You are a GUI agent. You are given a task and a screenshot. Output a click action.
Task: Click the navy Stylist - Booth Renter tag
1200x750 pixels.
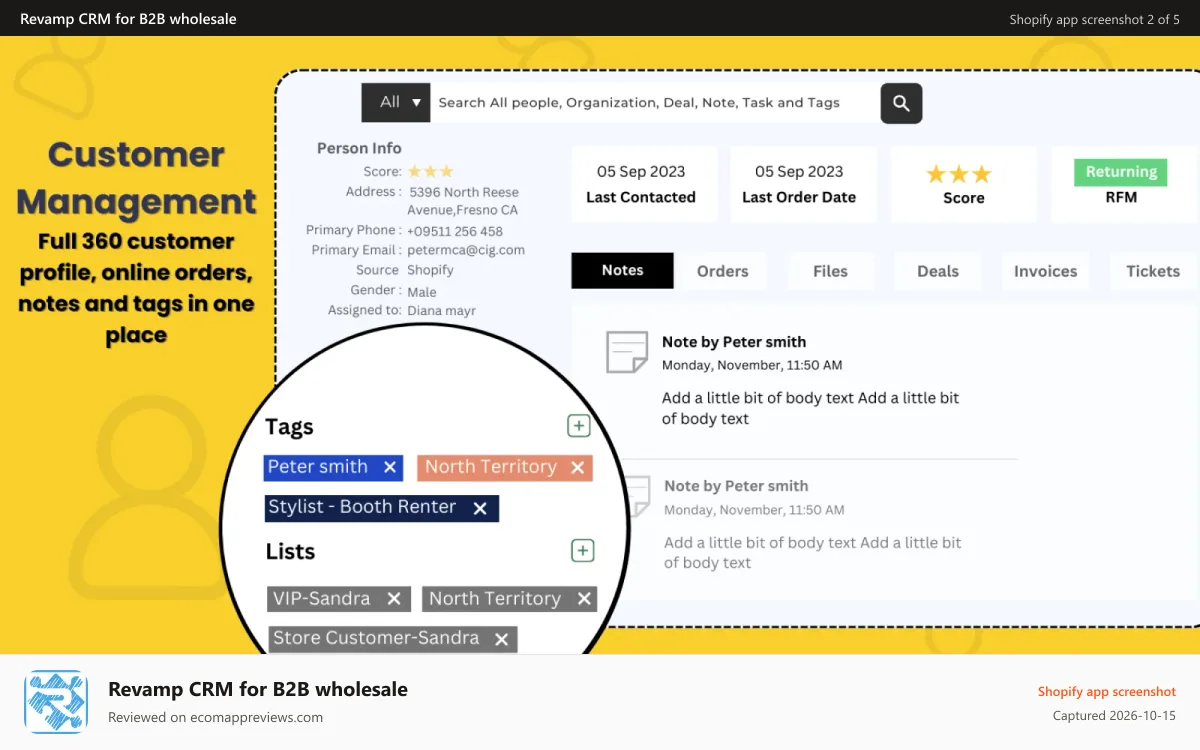(x=382, y=507)
